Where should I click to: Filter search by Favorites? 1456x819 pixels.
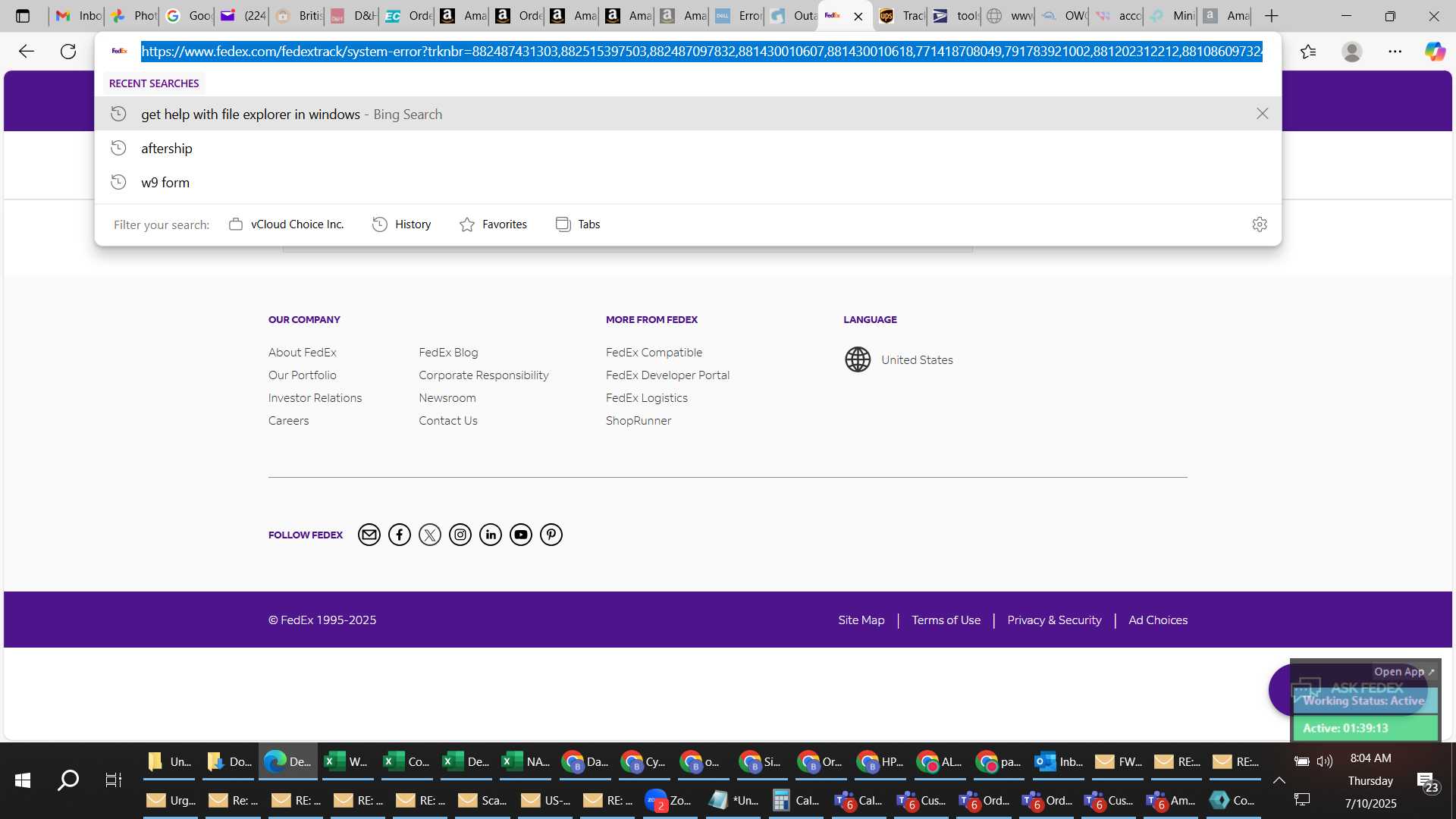click(x=493, y=224)
